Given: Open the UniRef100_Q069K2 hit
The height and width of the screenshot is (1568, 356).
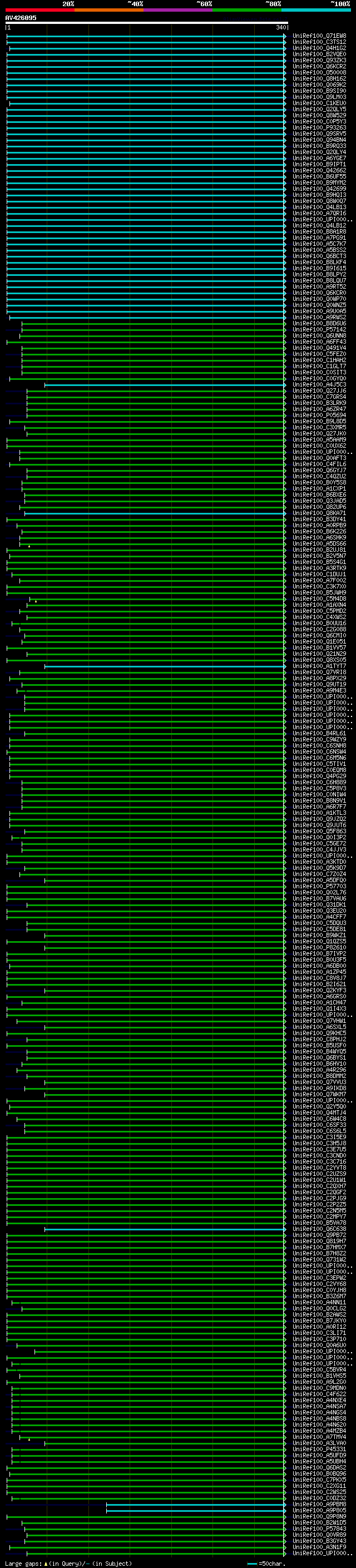Looking at the screenshot, I should 319,85.
